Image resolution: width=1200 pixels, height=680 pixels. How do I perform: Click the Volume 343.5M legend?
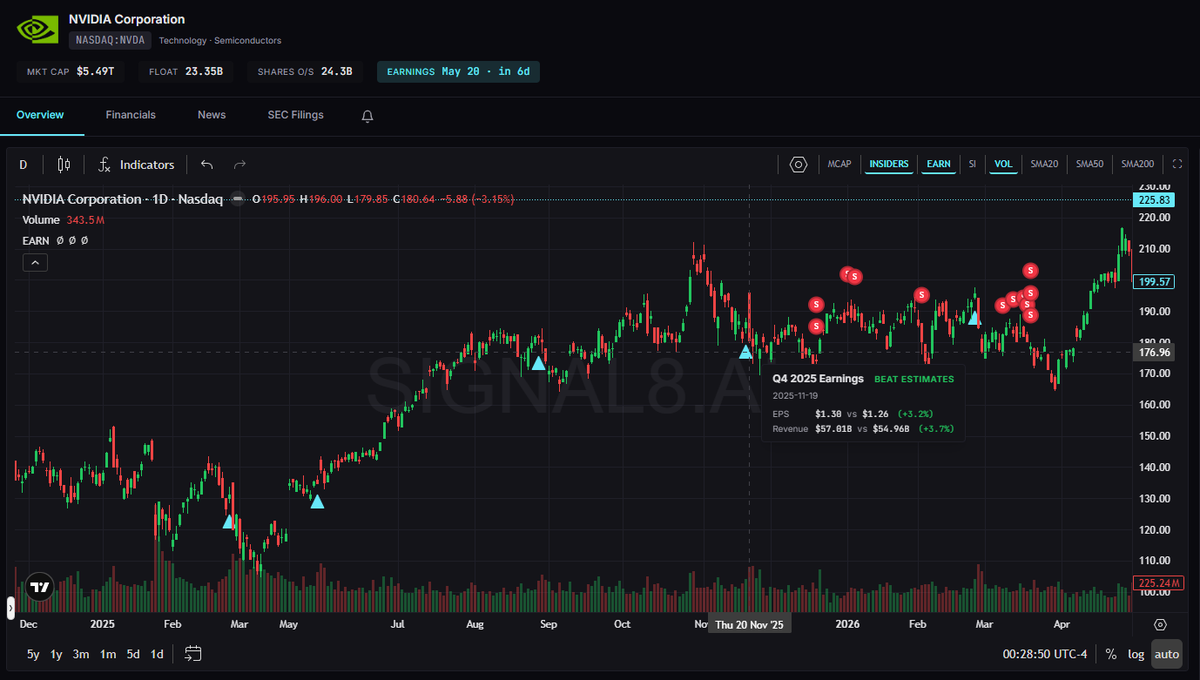coord(64,219)
